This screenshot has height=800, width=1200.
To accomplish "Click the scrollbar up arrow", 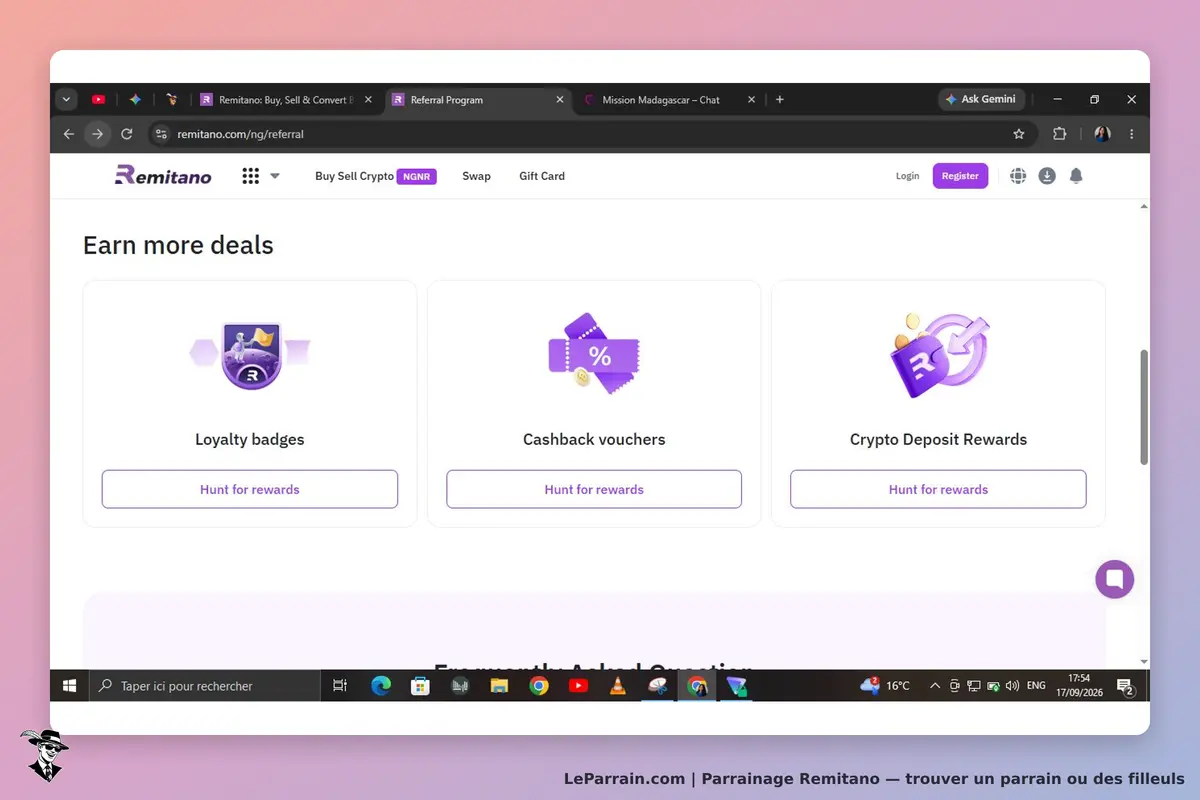I will click(x=1144, y=206).
